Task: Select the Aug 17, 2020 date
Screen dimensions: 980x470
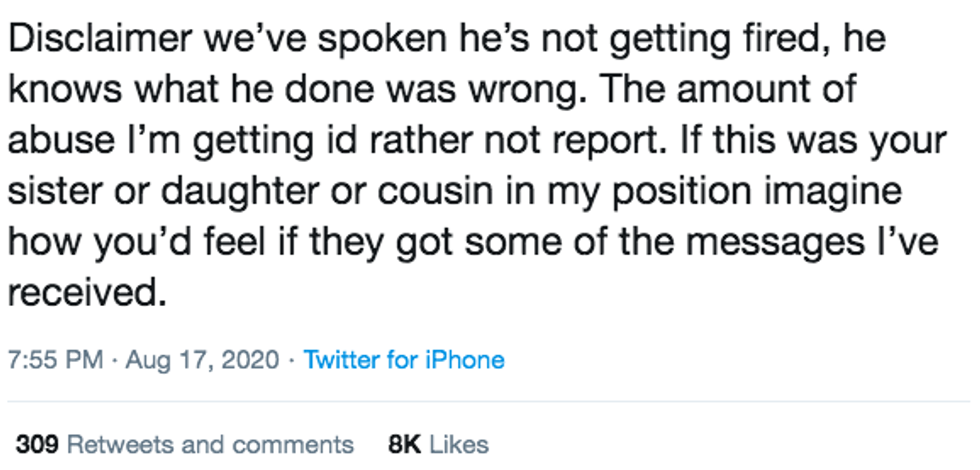Action: click(202, 361)
